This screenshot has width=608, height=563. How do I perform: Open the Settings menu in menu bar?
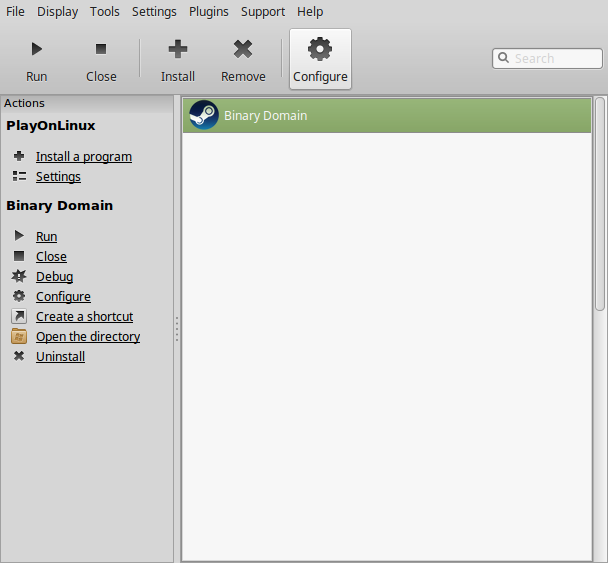tap(154, 12)
